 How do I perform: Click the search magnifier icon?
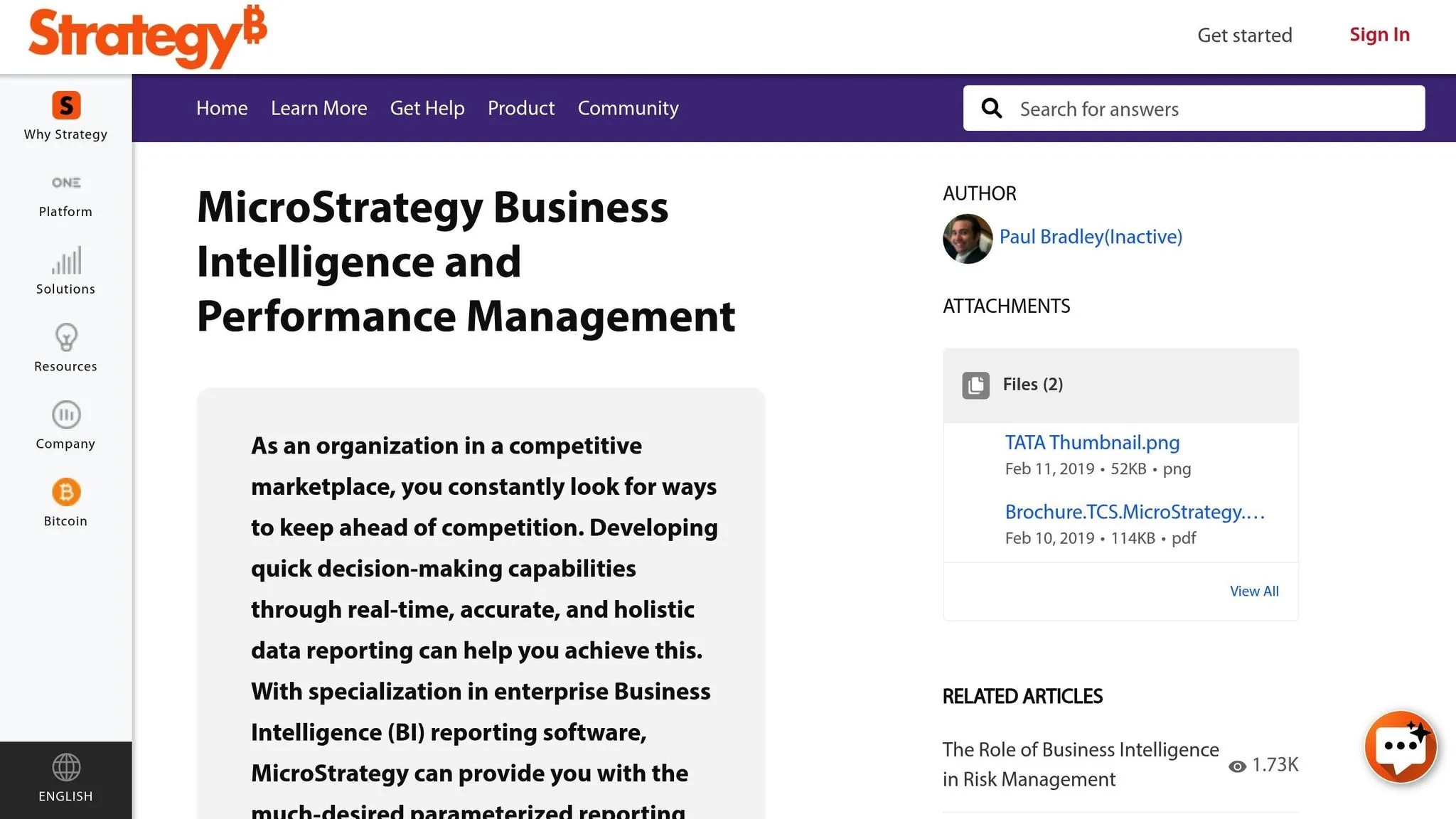click(992, 108)
